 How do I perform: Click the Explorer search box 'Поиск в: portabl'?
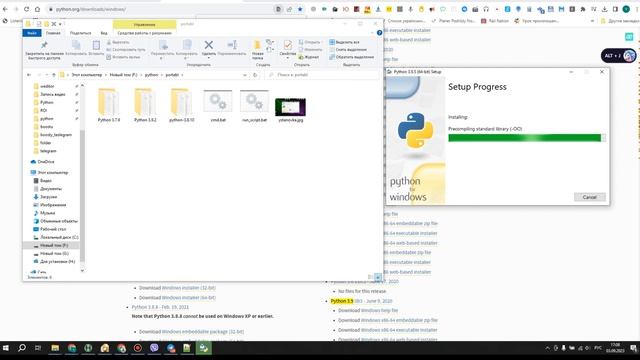[322, 75]
